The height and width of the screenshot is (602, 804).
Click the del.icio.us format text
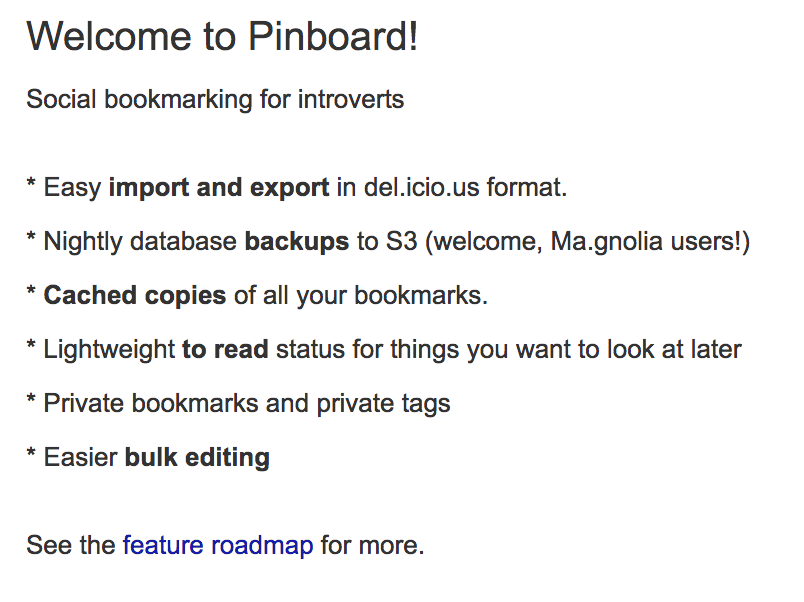coord(466,187)
